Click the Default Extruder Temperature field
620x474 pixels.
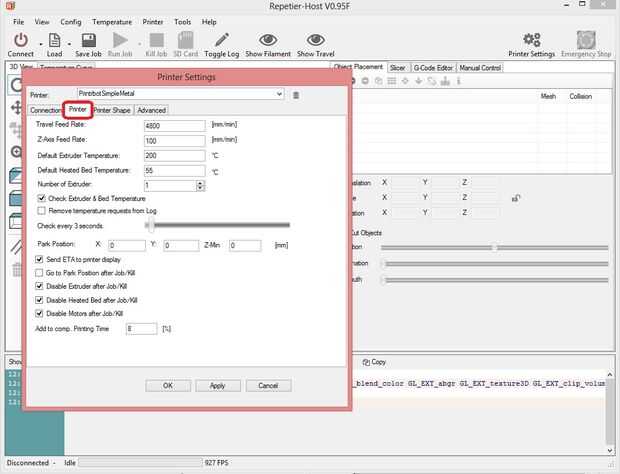click(174, 155)
